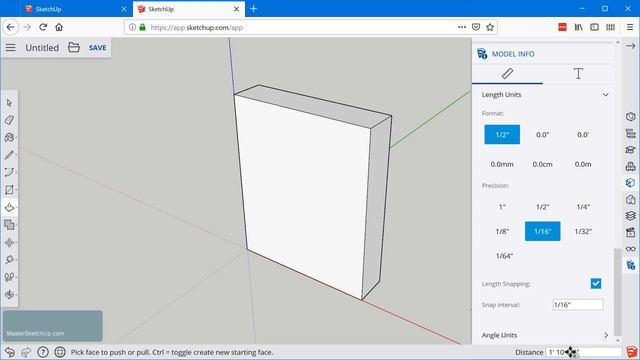Bookmark page with star icon
The height and width of the screenshot is (360, 640).
tap(490, 27)
